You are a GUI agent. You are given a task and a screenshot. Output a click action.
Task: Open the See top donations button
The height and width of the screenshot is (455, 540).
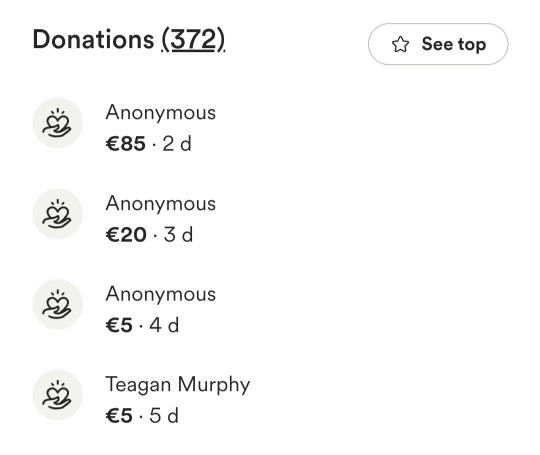pyautogui.click(x=438, y=44)
